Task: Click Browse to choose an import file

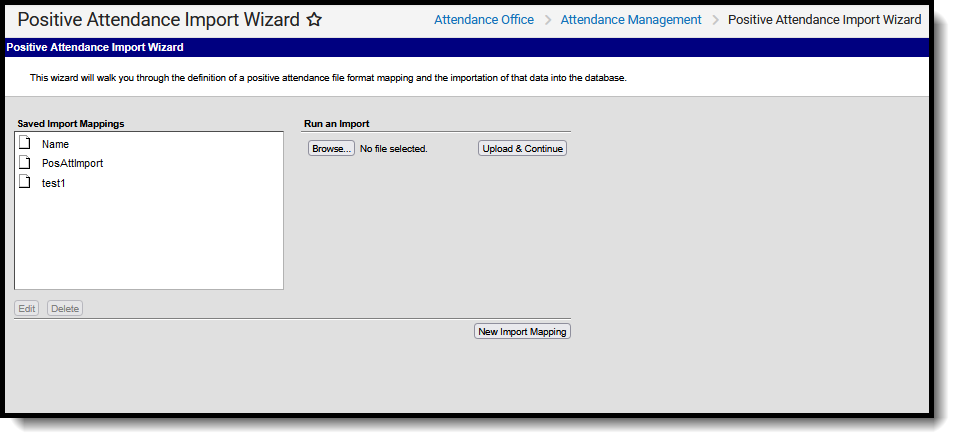Action: [x=331, y=148]
